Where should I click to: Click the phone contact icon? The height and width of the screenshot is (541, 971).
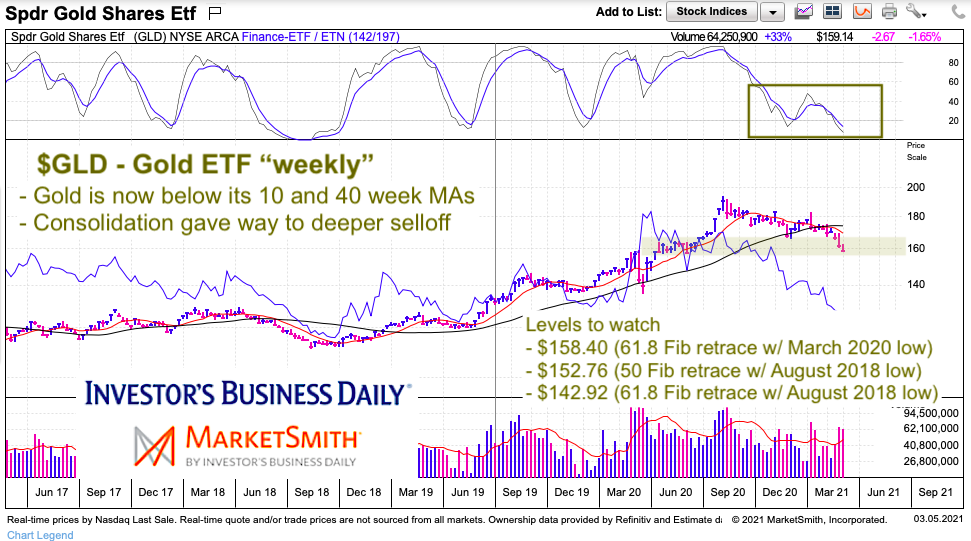click(x=957, y=11)
